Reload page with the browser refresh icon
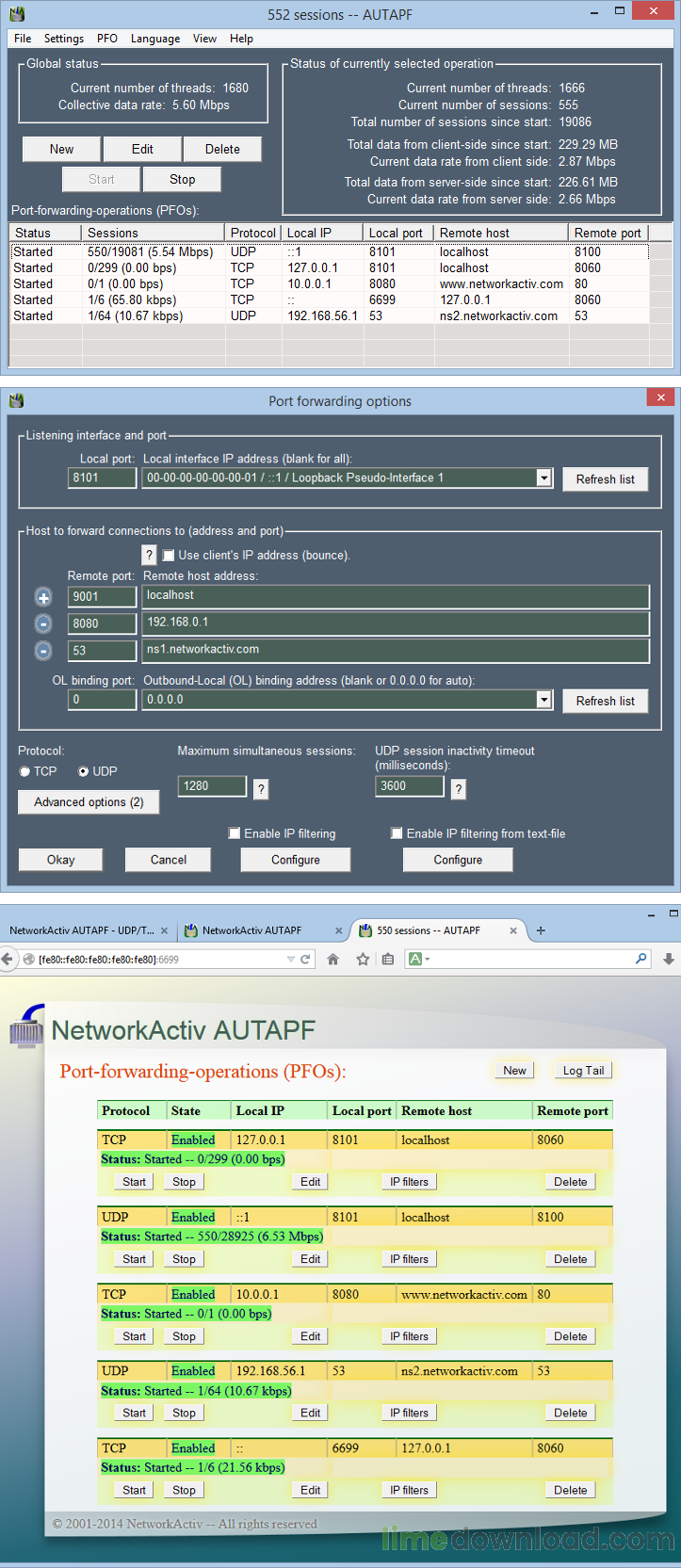The image size is (681, 1568). 305,959
